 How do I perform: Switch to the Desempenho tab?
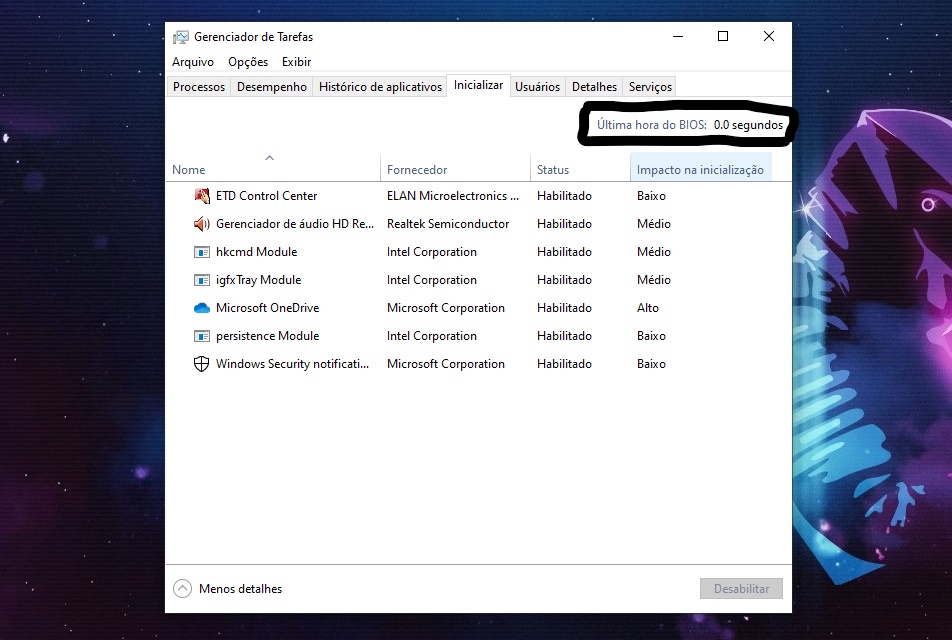pos(271,87)
